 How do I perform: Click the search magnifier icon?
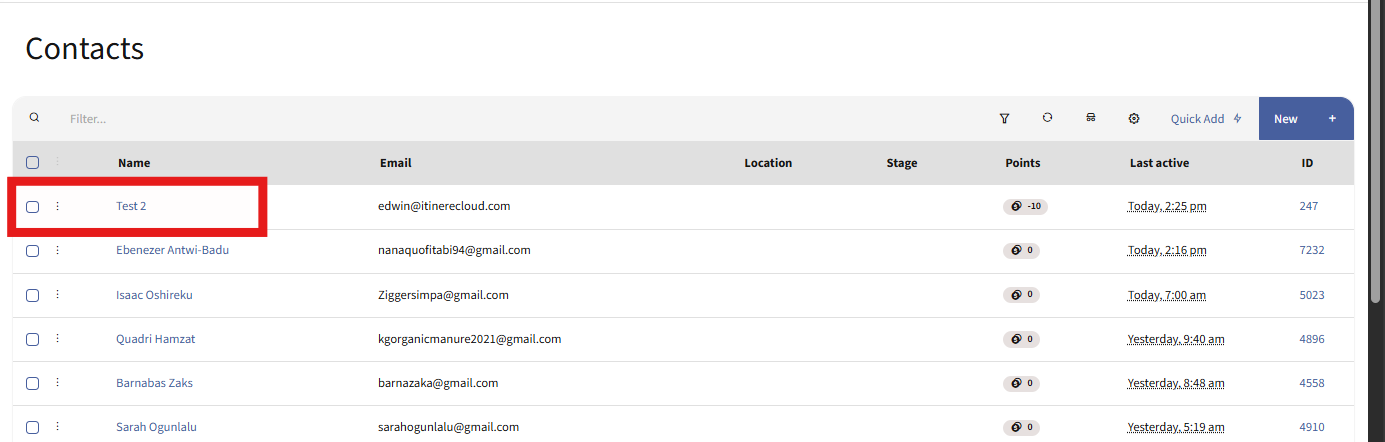pyautogui.click(x=35, y=118)
